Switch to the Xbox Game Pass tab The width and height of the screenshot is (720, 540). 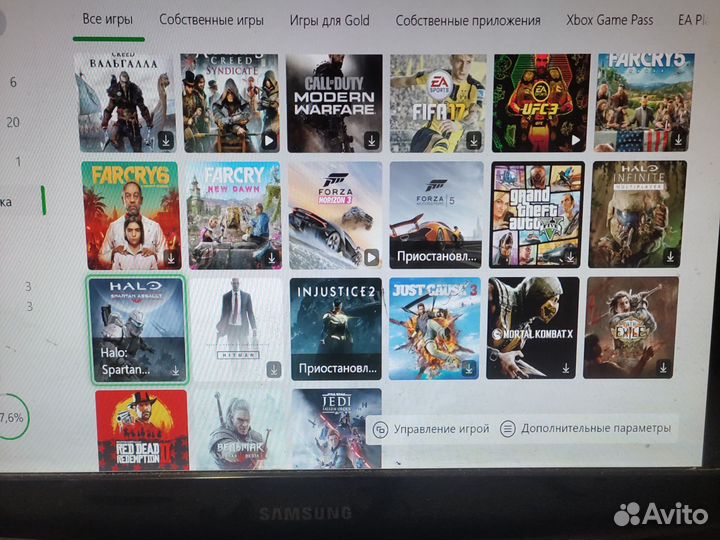tap(609, 20)
